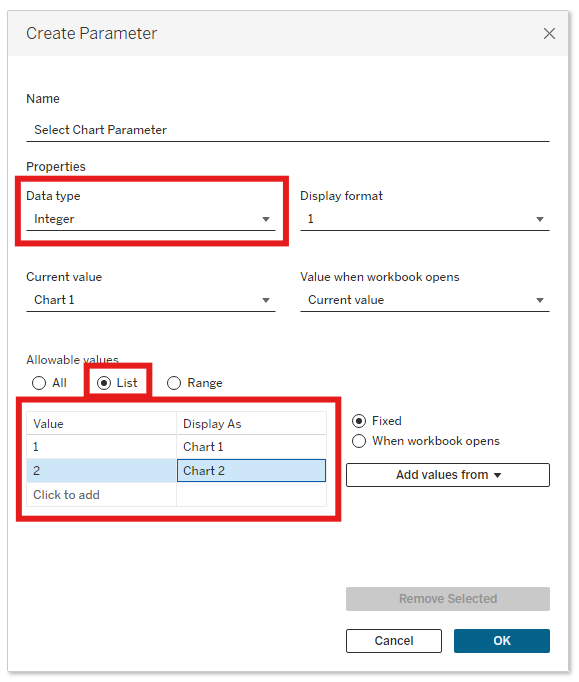
Task: Close the Create Parameter dialog
Action: pyautogui.click(x=549, y=33)
